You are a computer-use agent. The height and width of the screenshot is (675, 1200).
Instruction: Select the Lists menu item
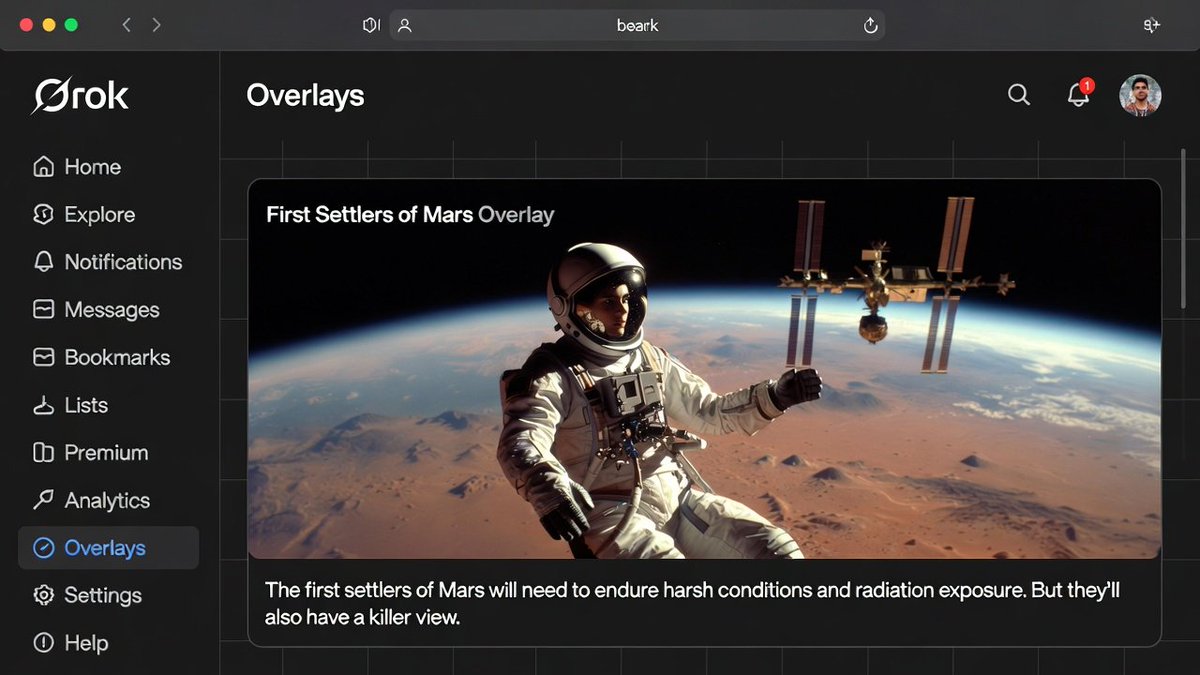click(86, 405)
